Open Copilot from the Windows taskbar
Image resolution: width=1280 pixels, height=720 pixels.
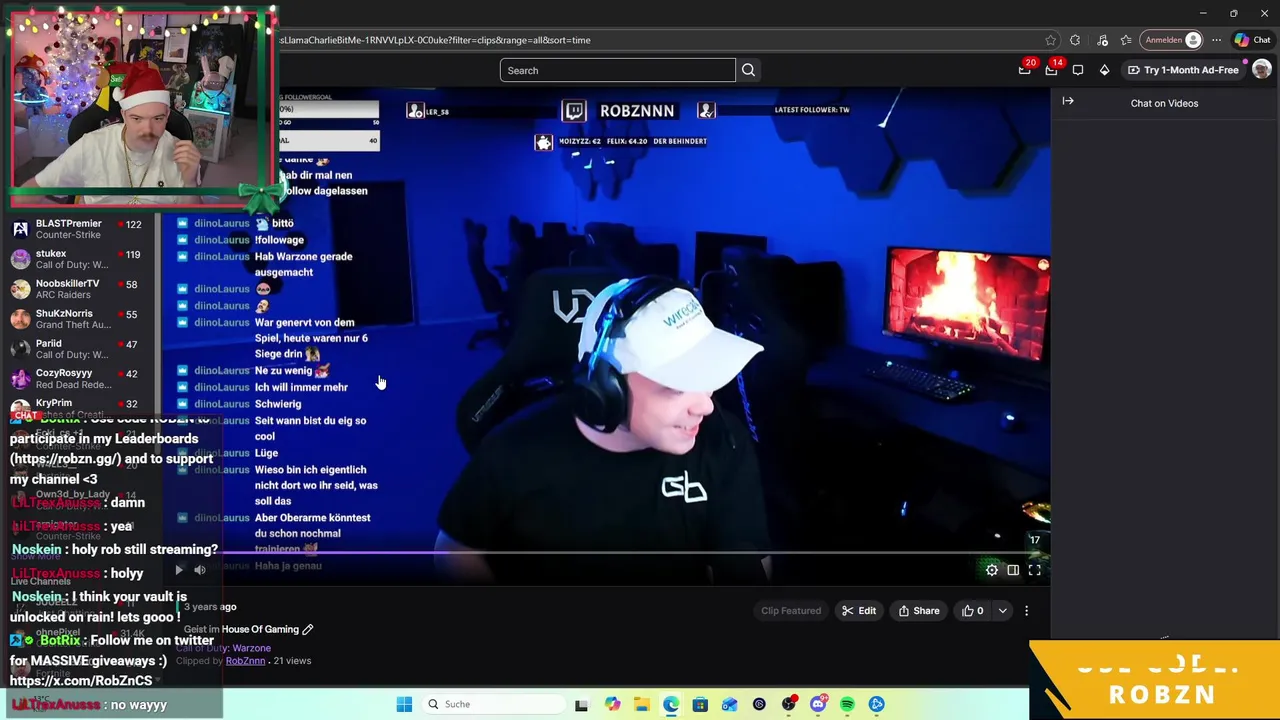[612, 704]
